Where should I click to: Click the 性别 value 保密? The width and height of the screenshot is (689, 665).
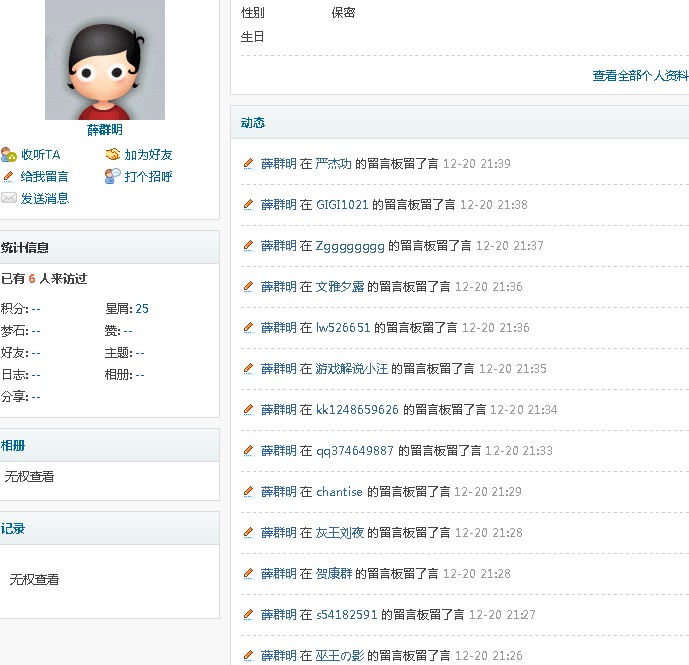(x=343, y=13)
